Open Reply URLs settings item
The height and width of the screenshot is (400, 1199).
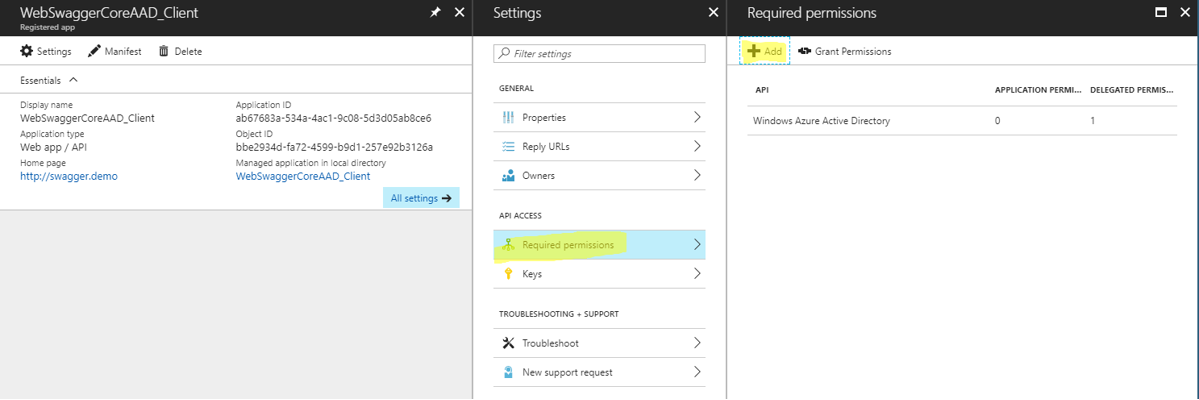click(x=600, y=146)
